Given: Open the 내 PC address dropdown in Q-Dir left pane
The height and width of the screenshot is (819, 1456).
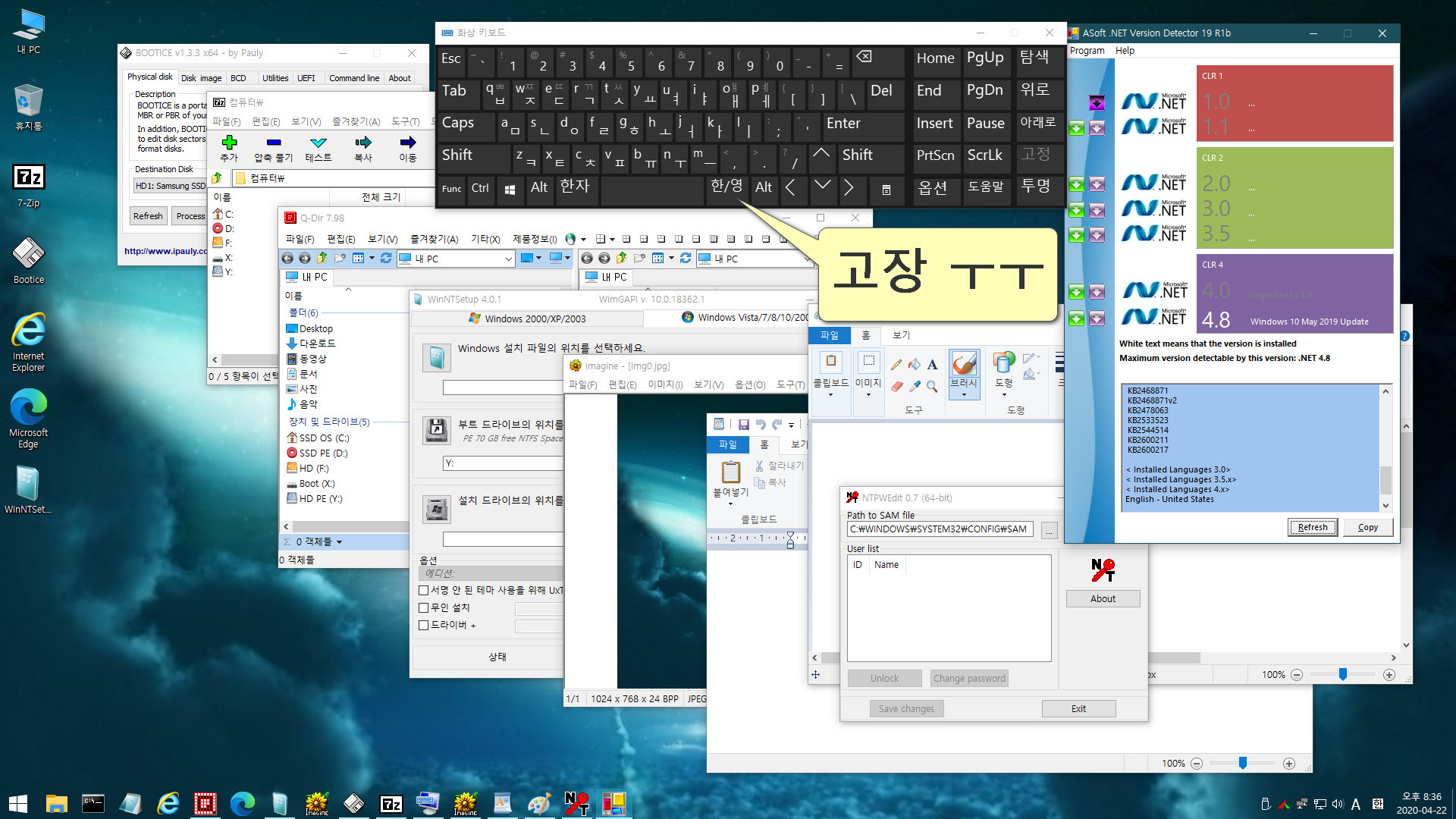Looking at the screenshot, I should 509,259.
